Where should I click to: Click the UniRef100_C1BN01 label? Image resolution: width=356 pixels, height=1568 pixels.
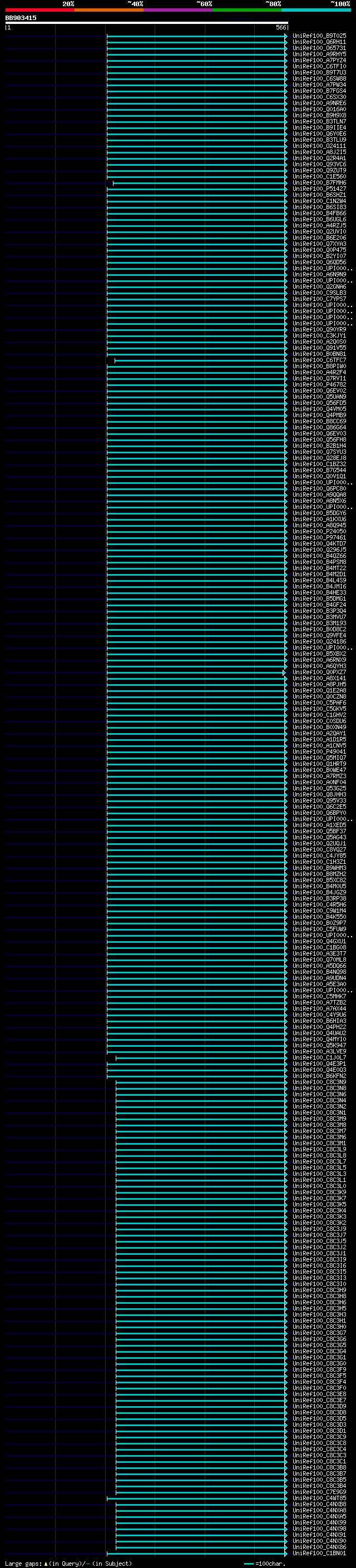pyautogui.click(x=319, y=1554)
